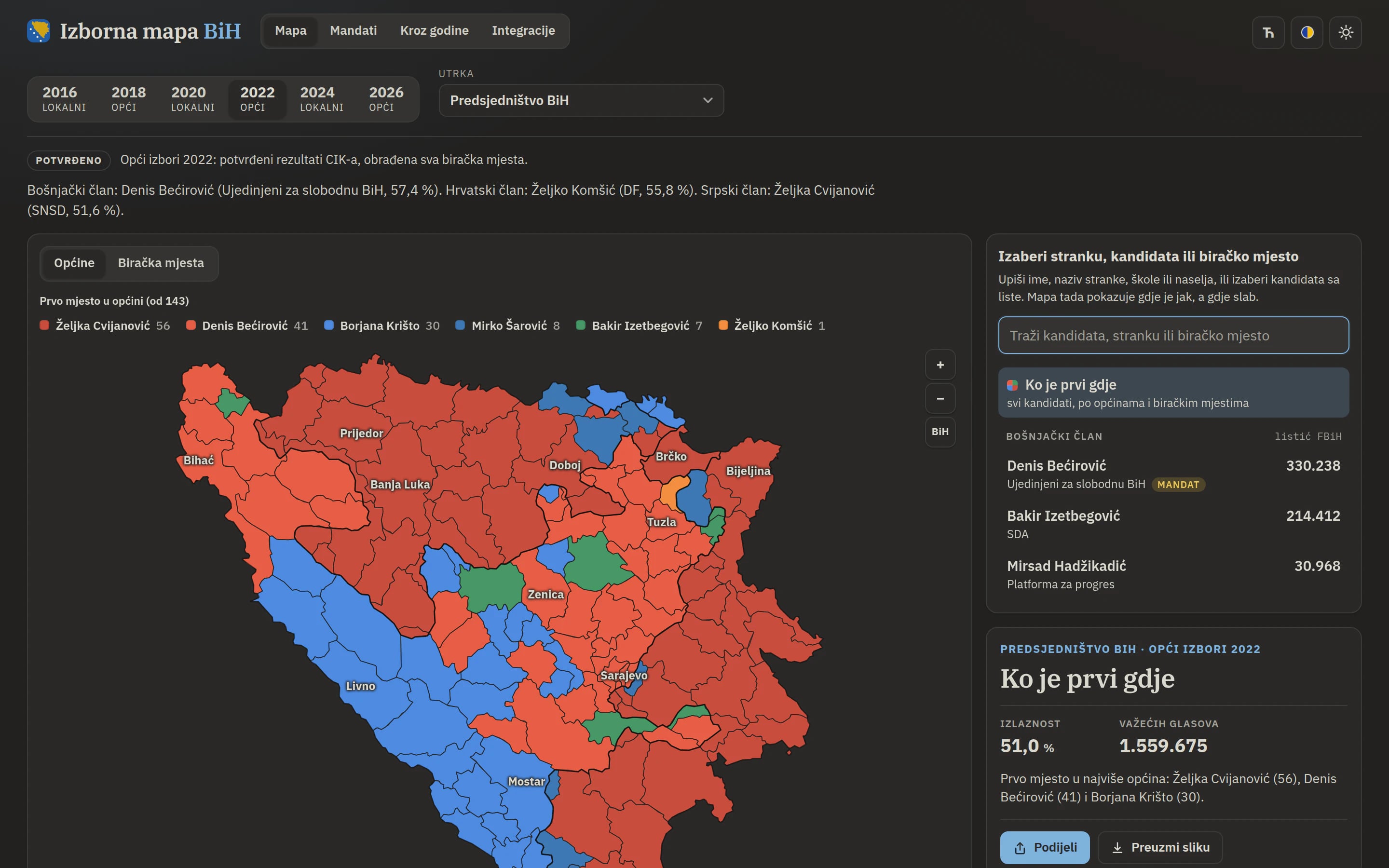
Task: Select the 2018 Opći election year
Action: (128, 99)
